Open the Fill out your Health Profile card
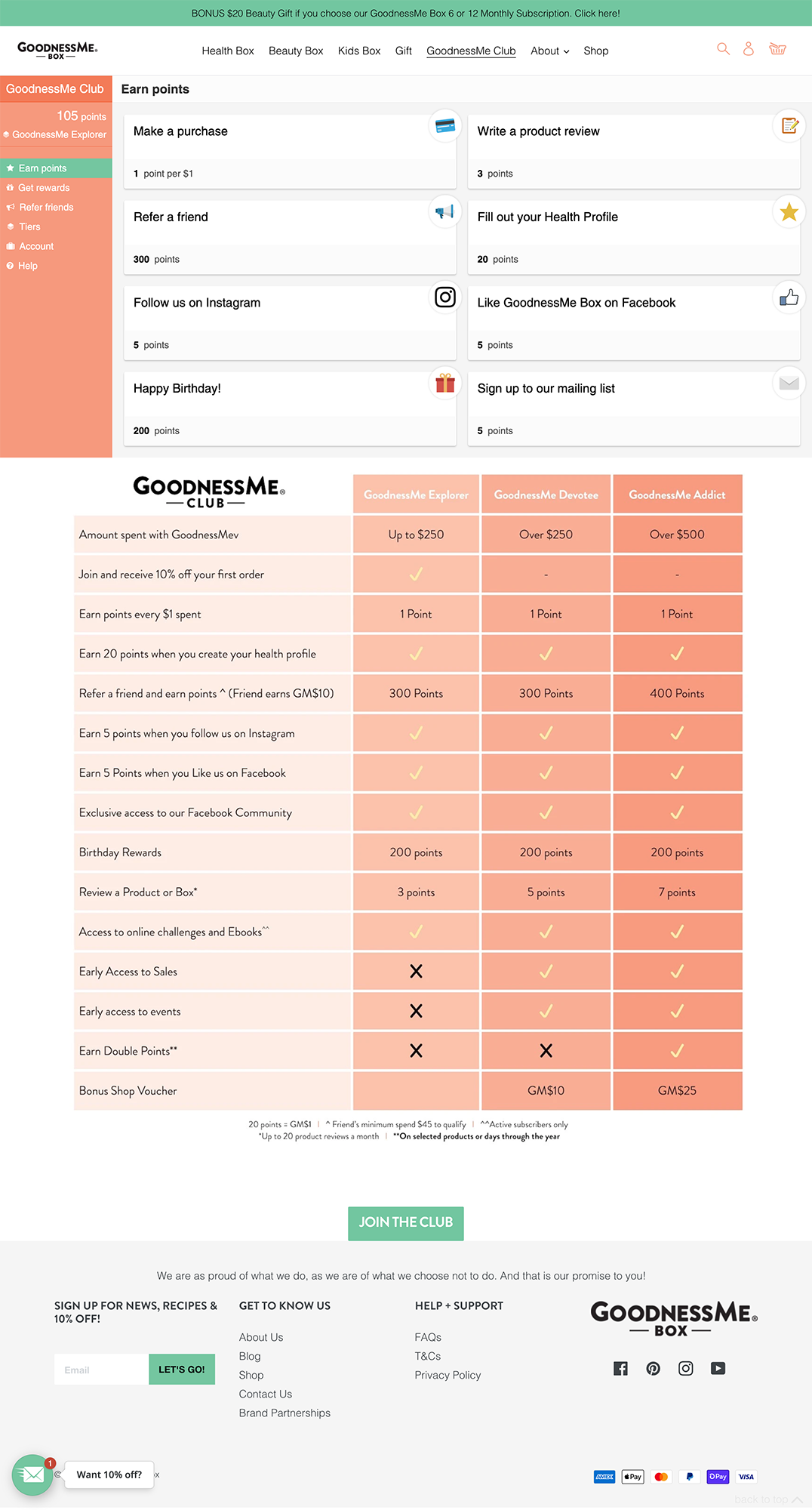 (x=634, y=237)
